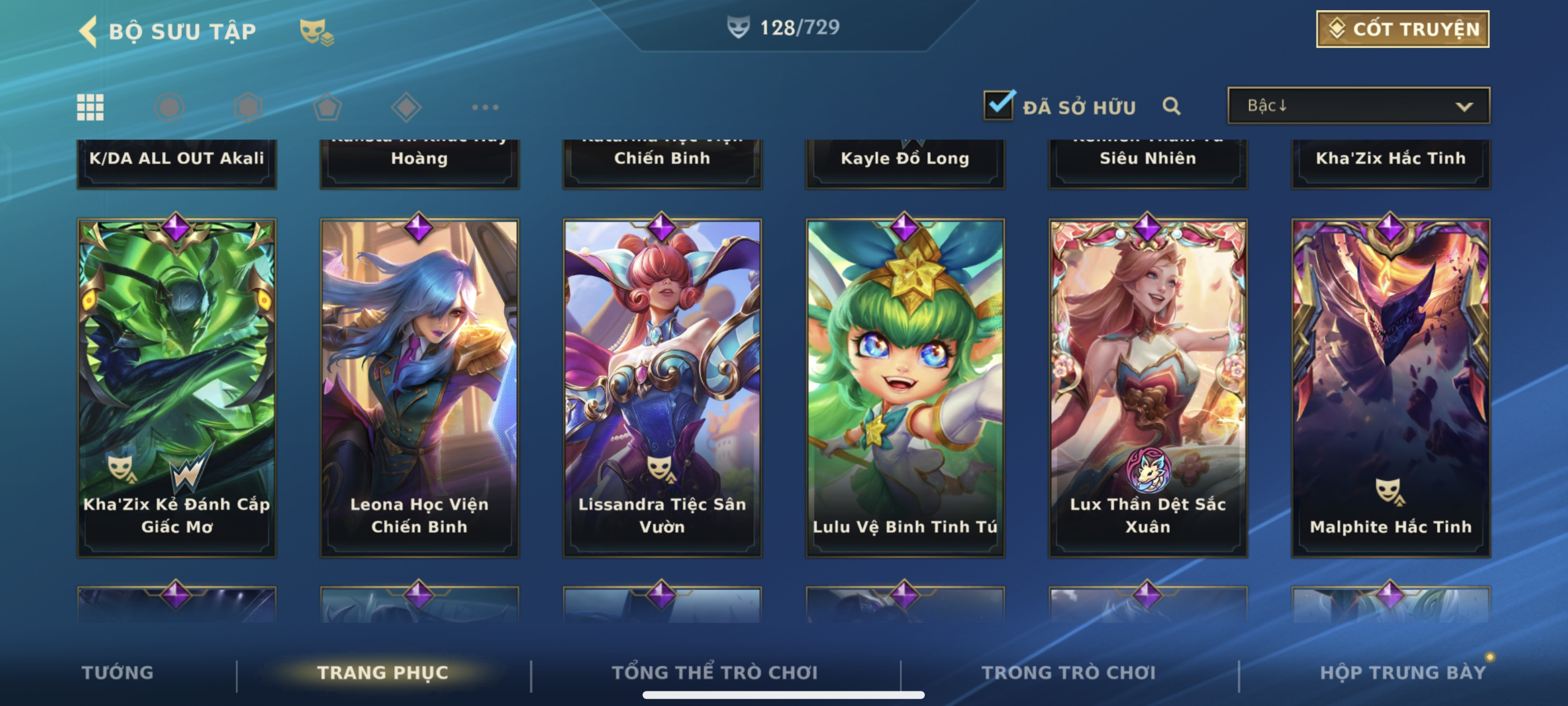This screenshot has height=706, width=1568.
Task: Click the Bậc dropdown chevron arrow
Action: (1464, 106)
